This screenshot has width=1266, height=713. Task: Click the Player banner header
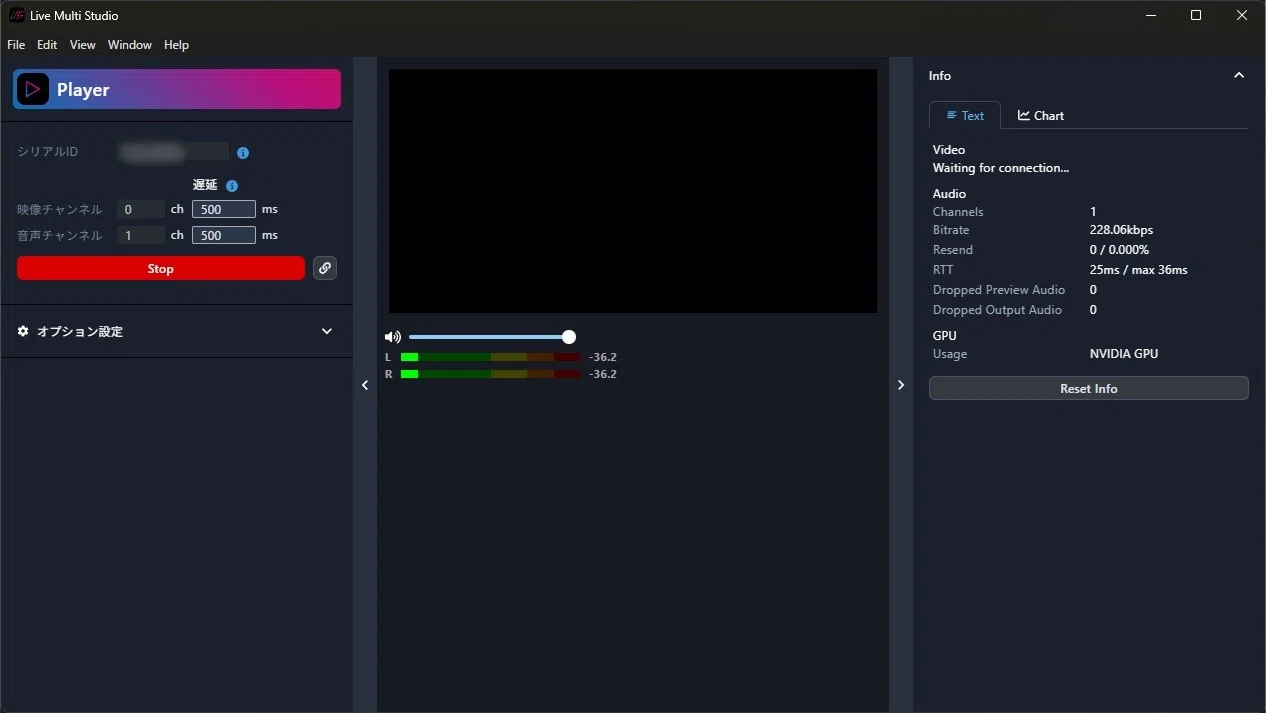[177, 89]
